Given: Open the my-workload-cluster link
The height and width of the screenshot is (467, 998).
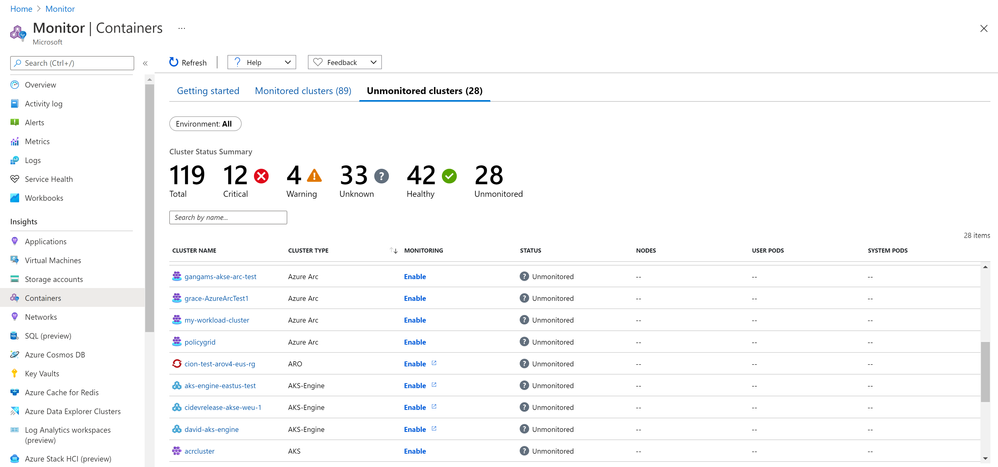Looking at the screenshot, I should click(x=216, y=320).
